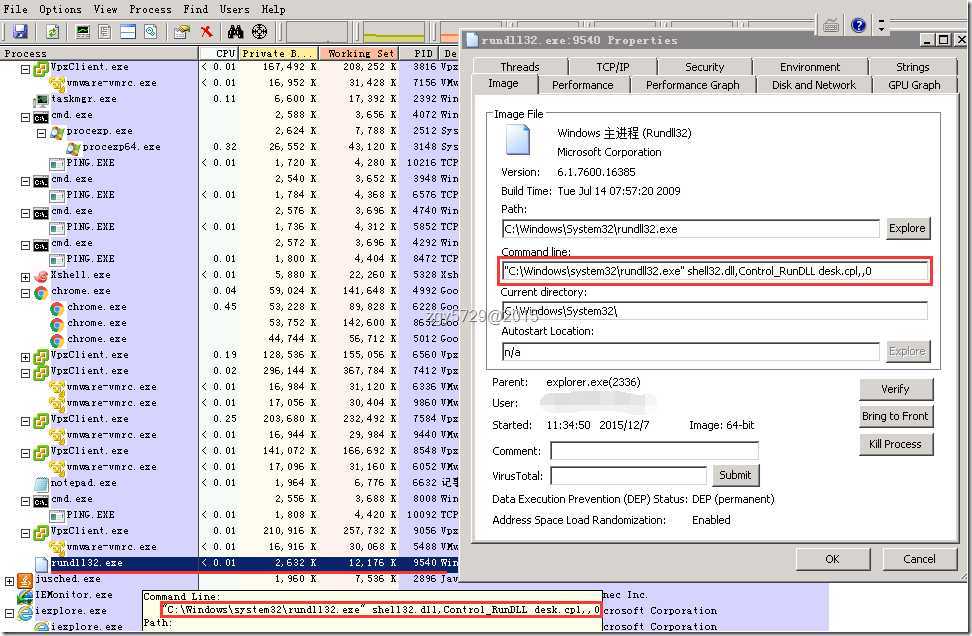
Task: Click Cancel in Properties dialog
Action: click(x=919, y=559)
